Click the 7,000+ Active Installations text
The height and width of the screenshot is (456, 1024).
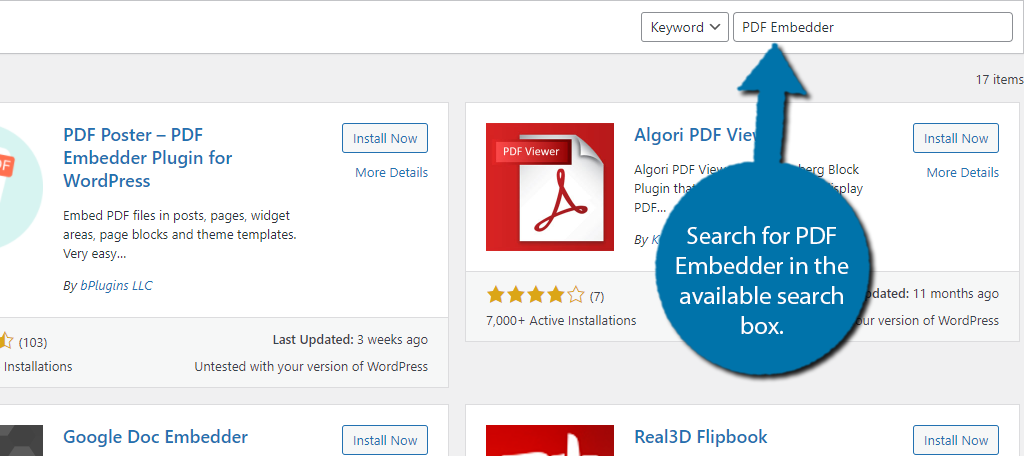click(x=561, y=321)
